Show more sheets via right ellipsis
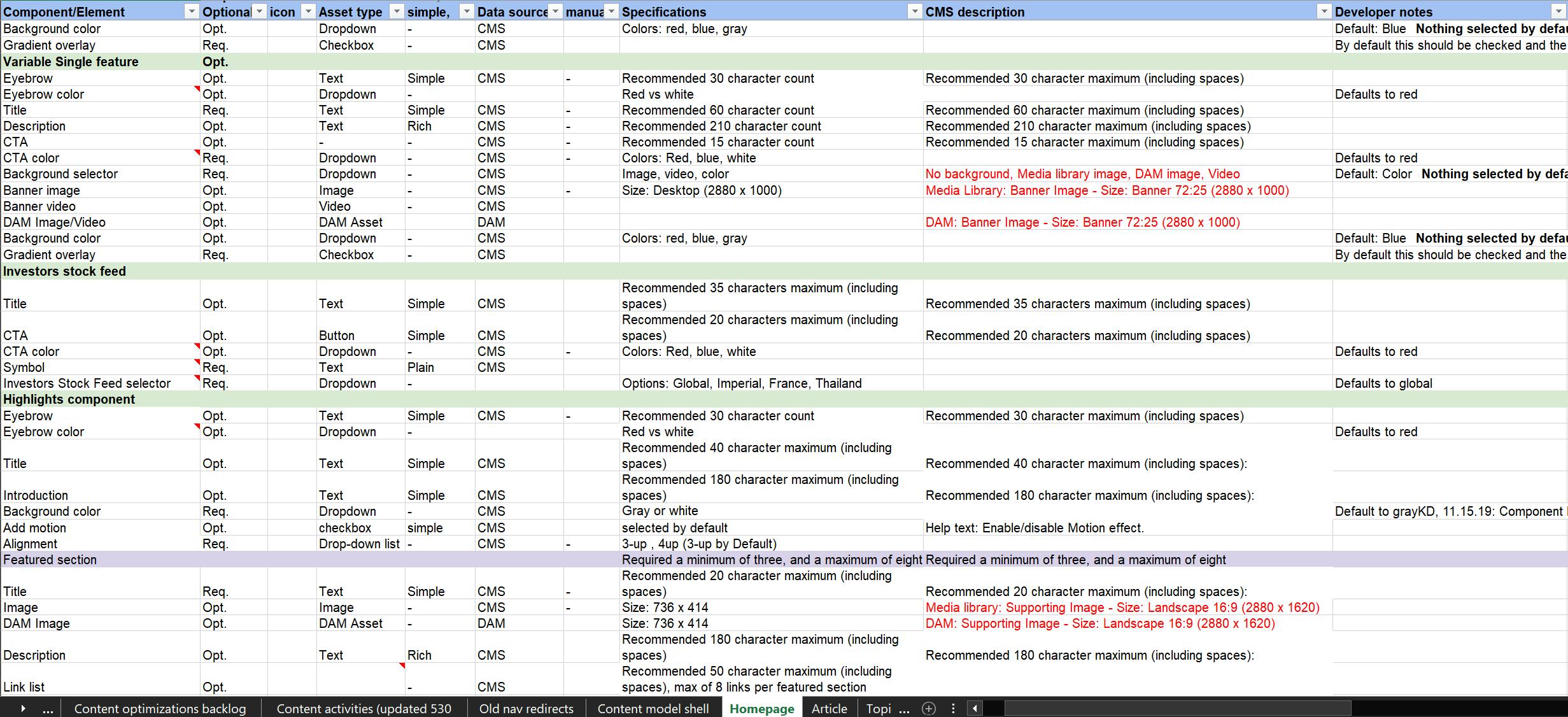The height and width of the screenshot is (717, 1568). pos(904,709)
